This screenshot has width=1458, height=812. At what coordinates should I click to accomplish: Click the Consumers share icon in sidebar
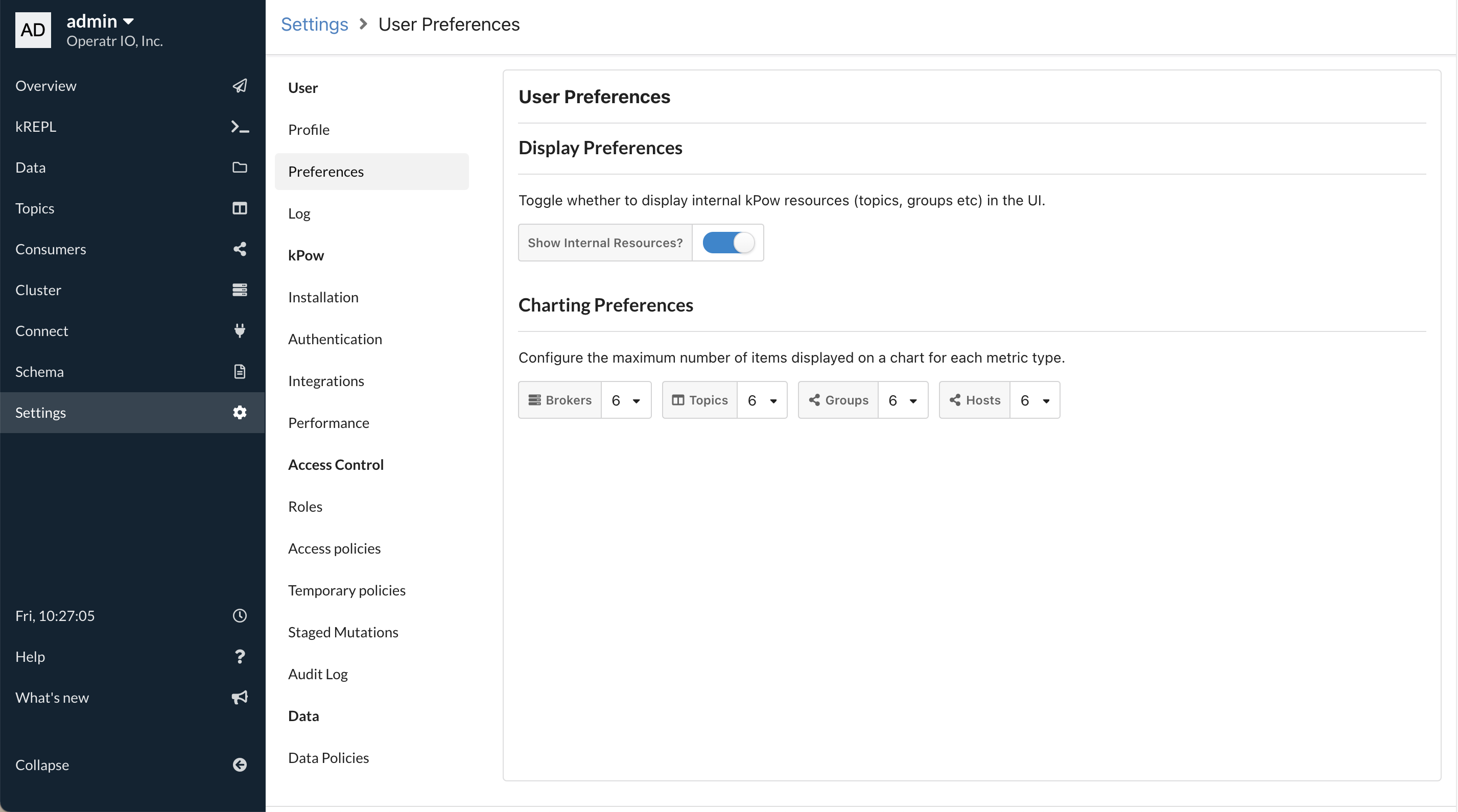click(x=239, y=248)
